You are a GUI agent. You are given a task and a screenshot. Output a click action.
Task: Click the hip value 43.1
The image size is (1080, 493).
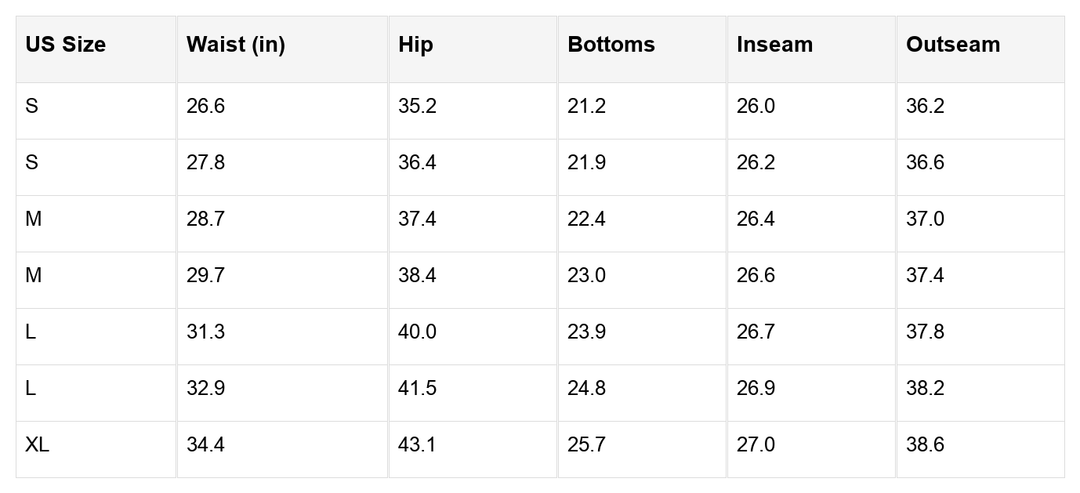417,445
